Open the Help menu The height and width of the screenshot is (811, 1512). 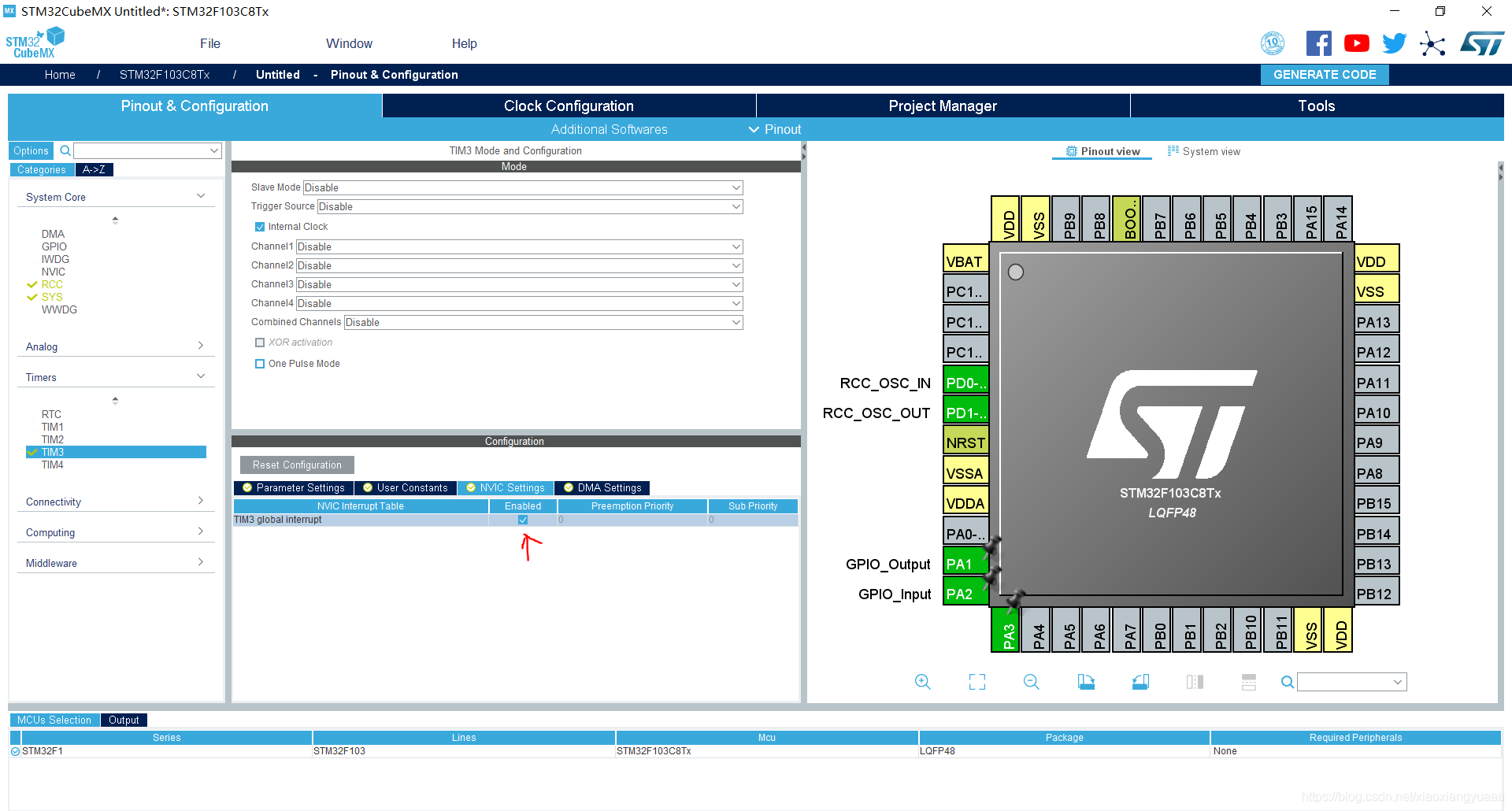(465, 43)
